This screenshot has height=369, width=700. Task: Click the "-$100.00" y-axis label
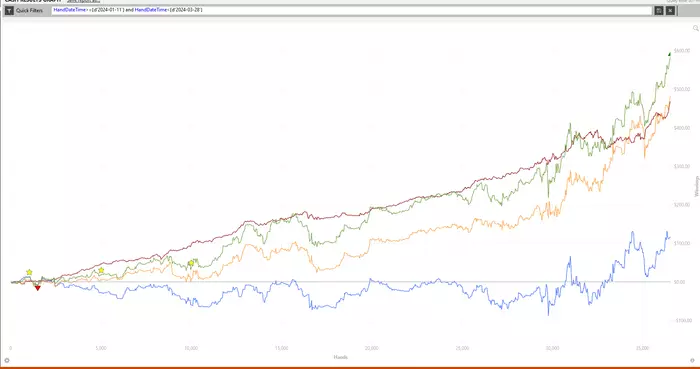click(x=683, y=320)
